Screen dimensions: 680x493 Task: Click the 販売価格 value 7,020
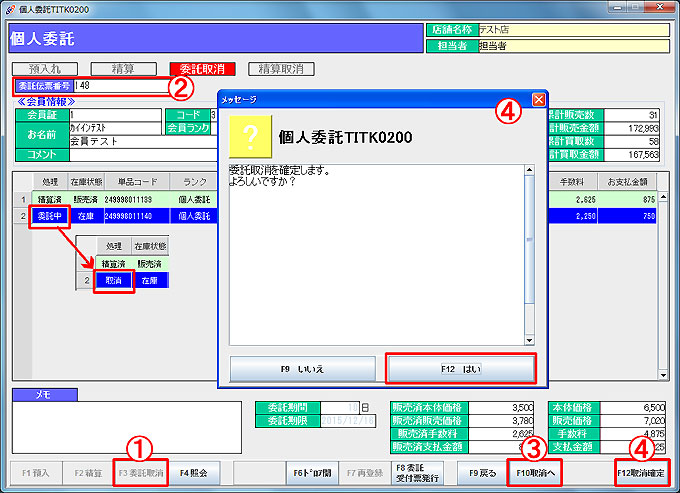[x=633, y=421]
